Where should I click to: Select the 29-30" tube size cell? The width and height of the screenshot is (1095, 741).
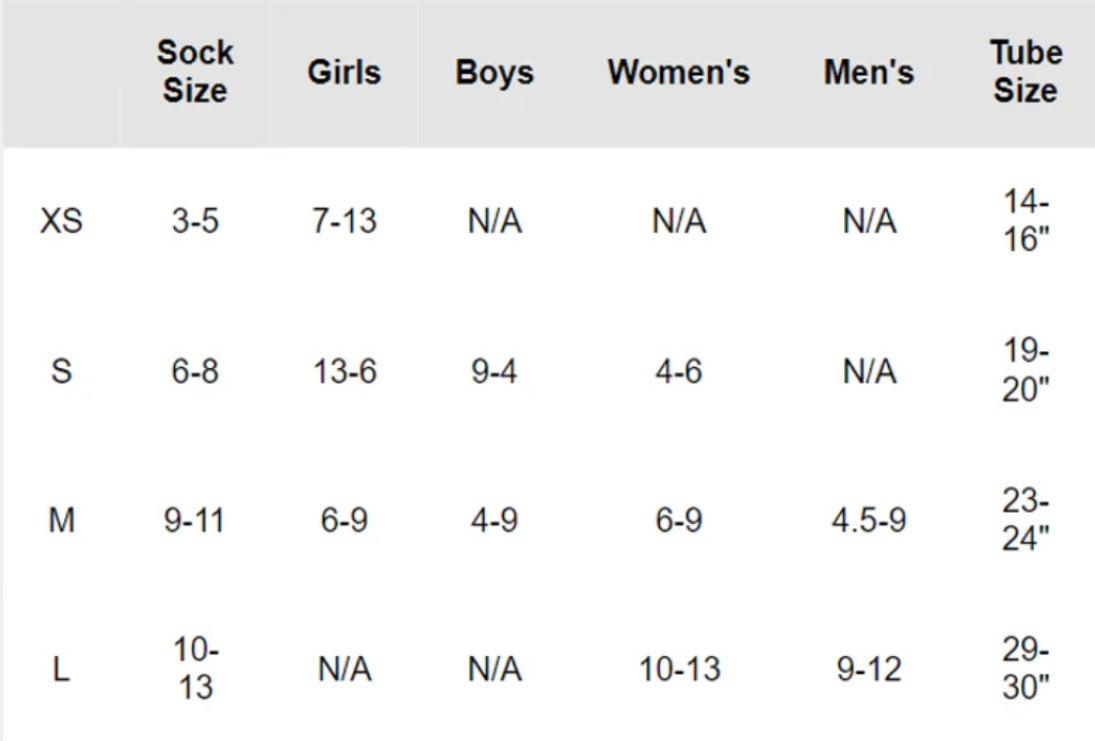click(1025, 670)
